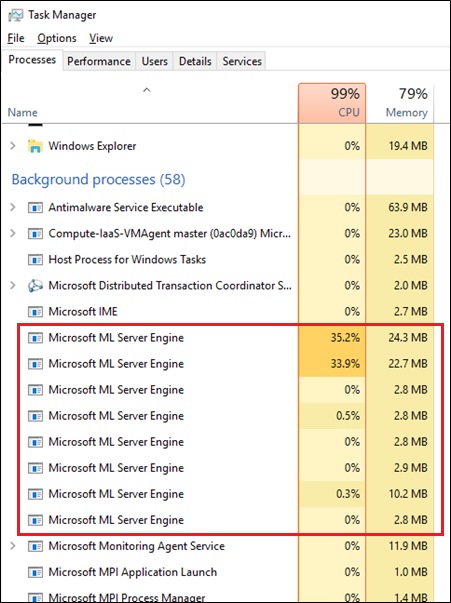Open the Options menu
Image resolution: width=451 pixels, height=603 pixels.
tap(57, 38)
